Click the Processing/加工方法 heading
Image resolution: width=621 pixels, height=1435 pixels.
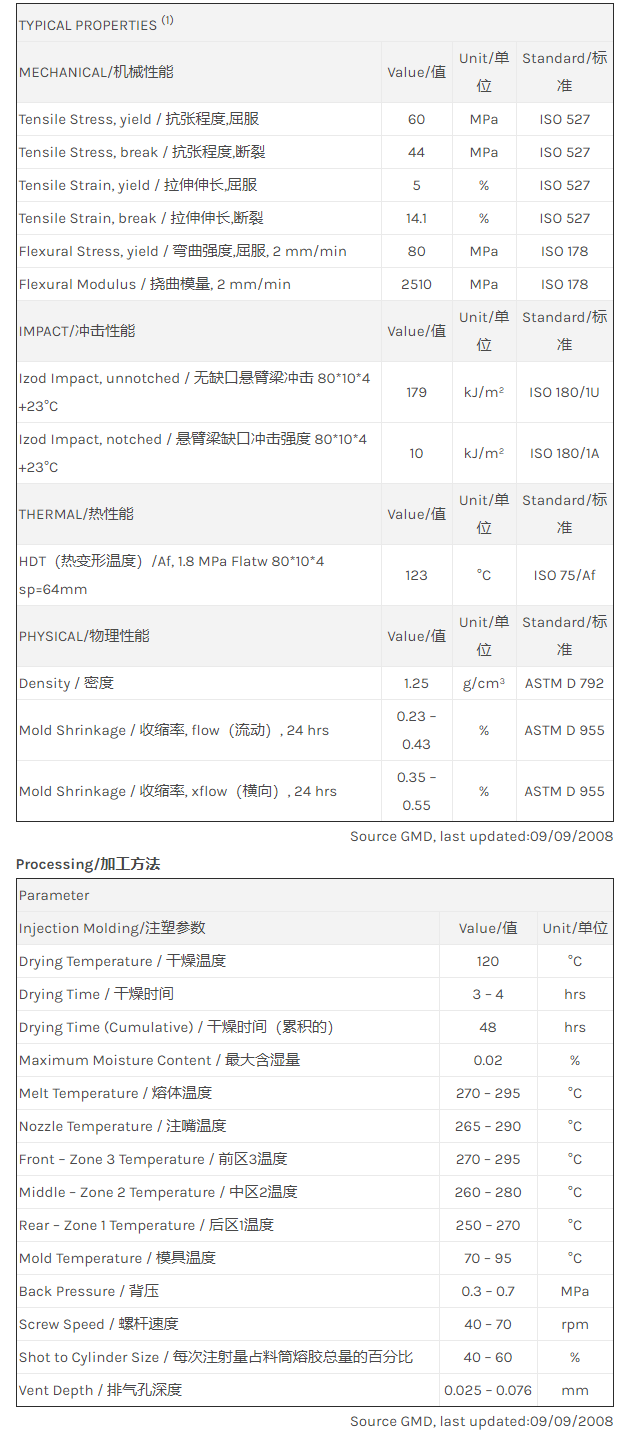tap(88, 863)
